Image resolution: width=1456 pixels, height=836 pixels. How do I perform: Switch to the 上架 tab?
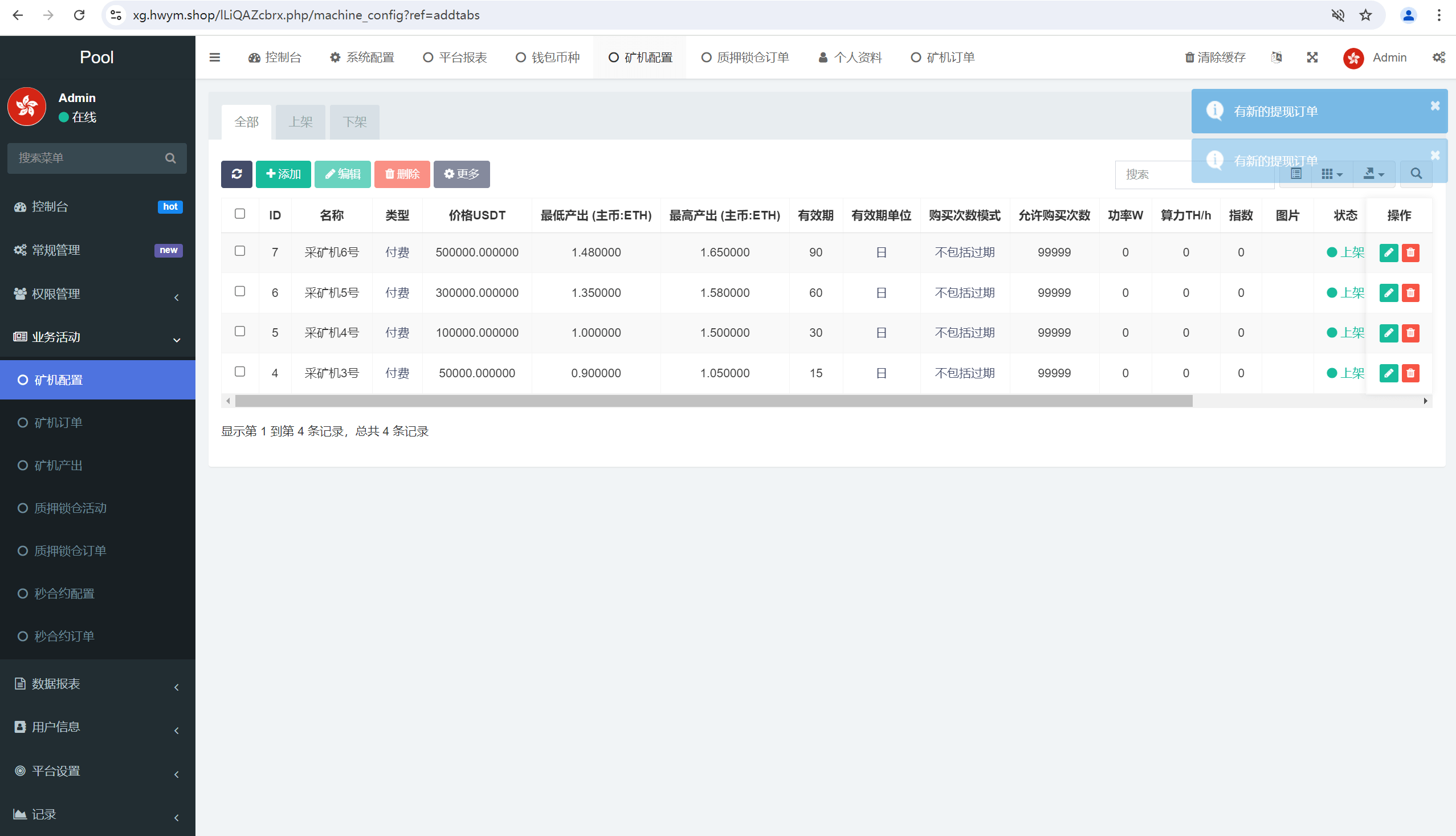tap(300, 121)
